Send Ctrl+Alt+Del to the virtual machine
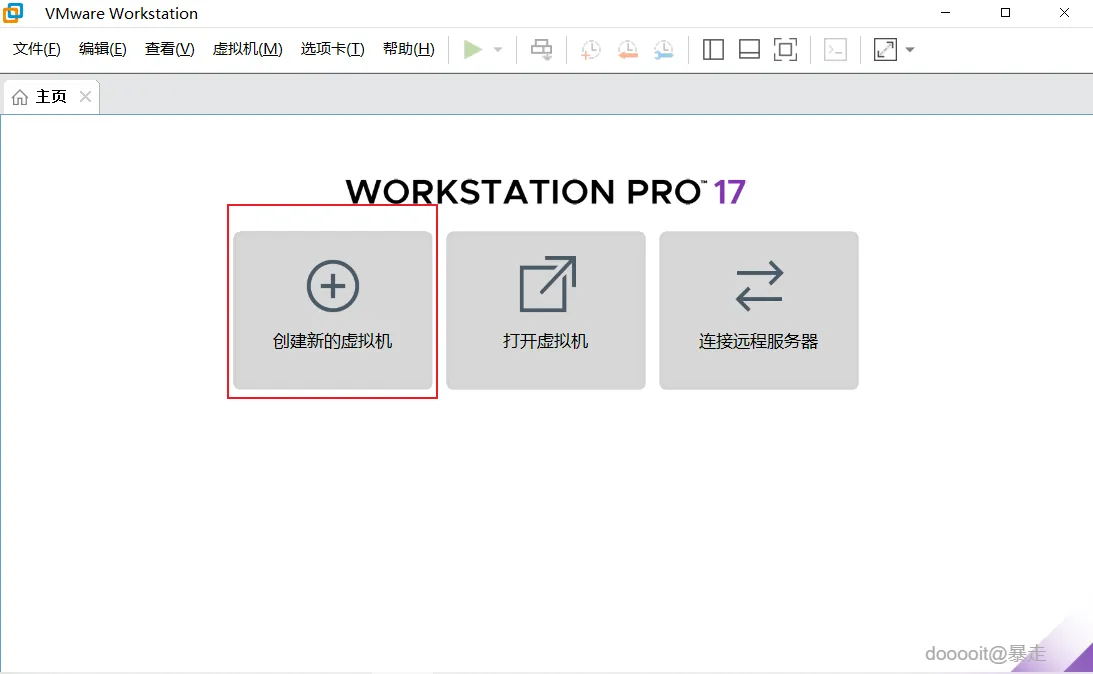 click(x=541, y=49)
